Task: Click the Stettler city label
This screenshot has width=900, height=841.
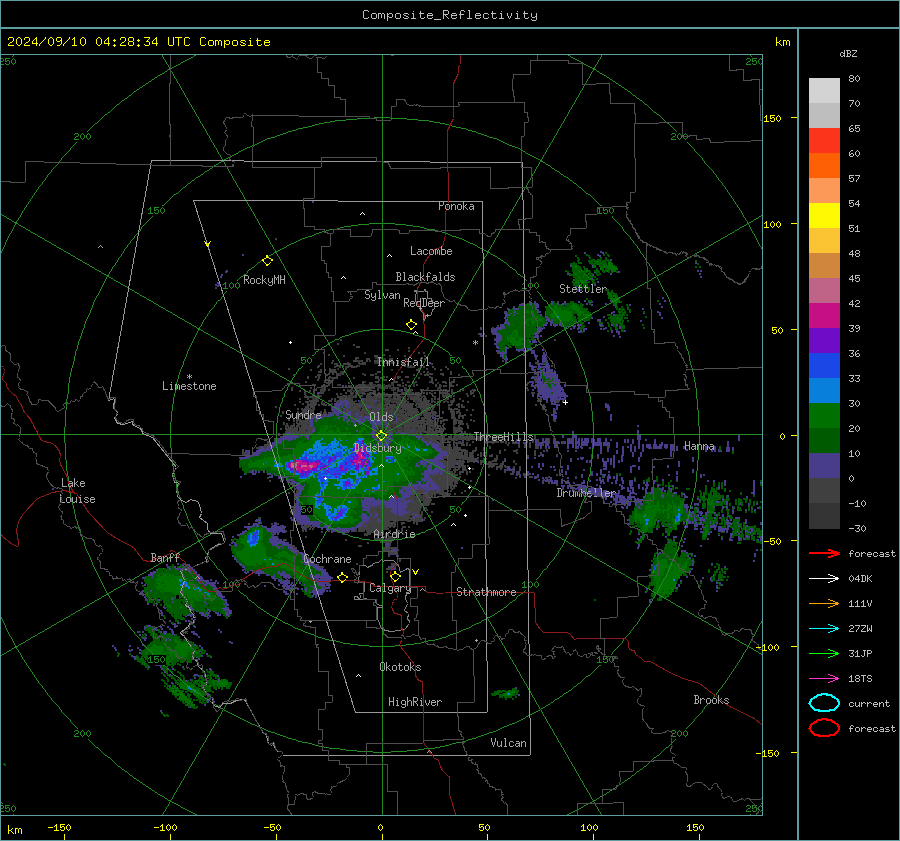Action: 583,289
